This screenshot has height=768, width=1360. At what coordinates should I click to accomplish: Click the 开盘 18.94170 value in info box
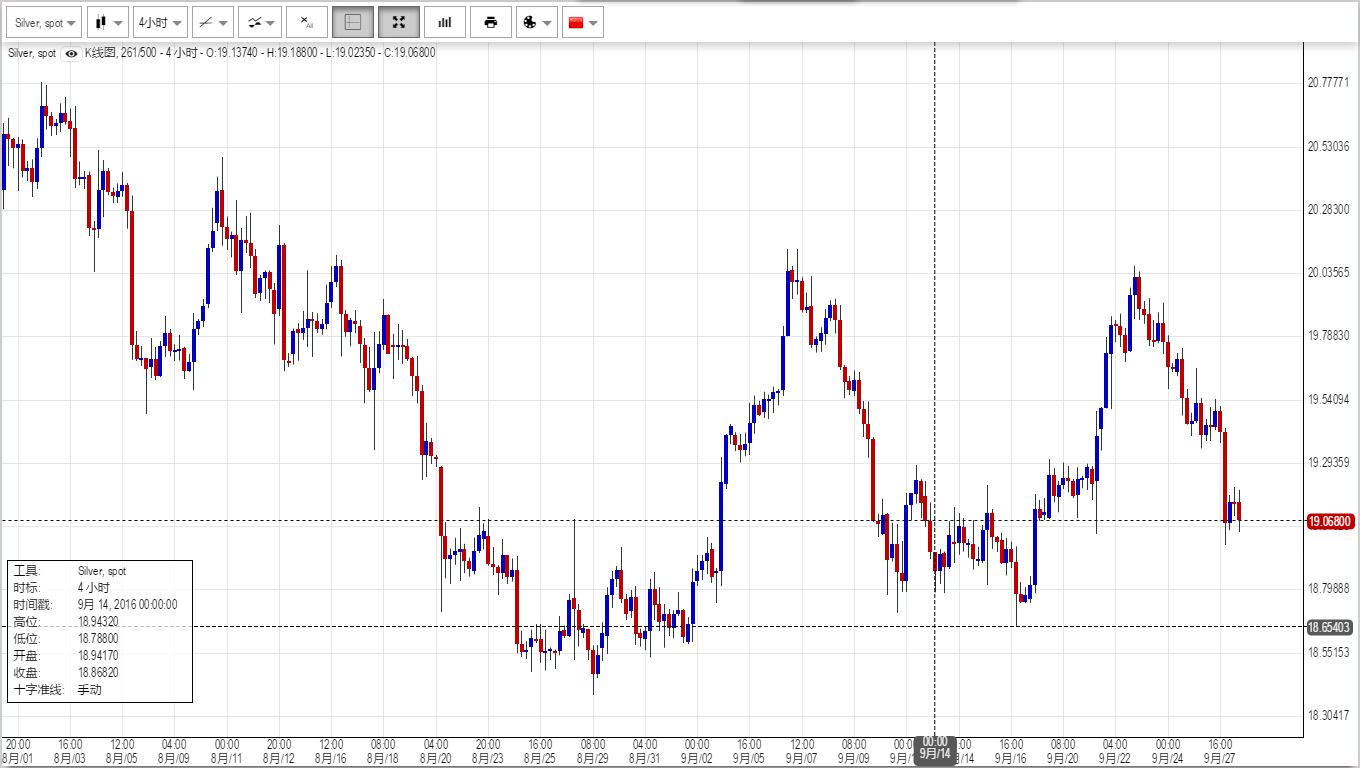[x=98, y=655]
